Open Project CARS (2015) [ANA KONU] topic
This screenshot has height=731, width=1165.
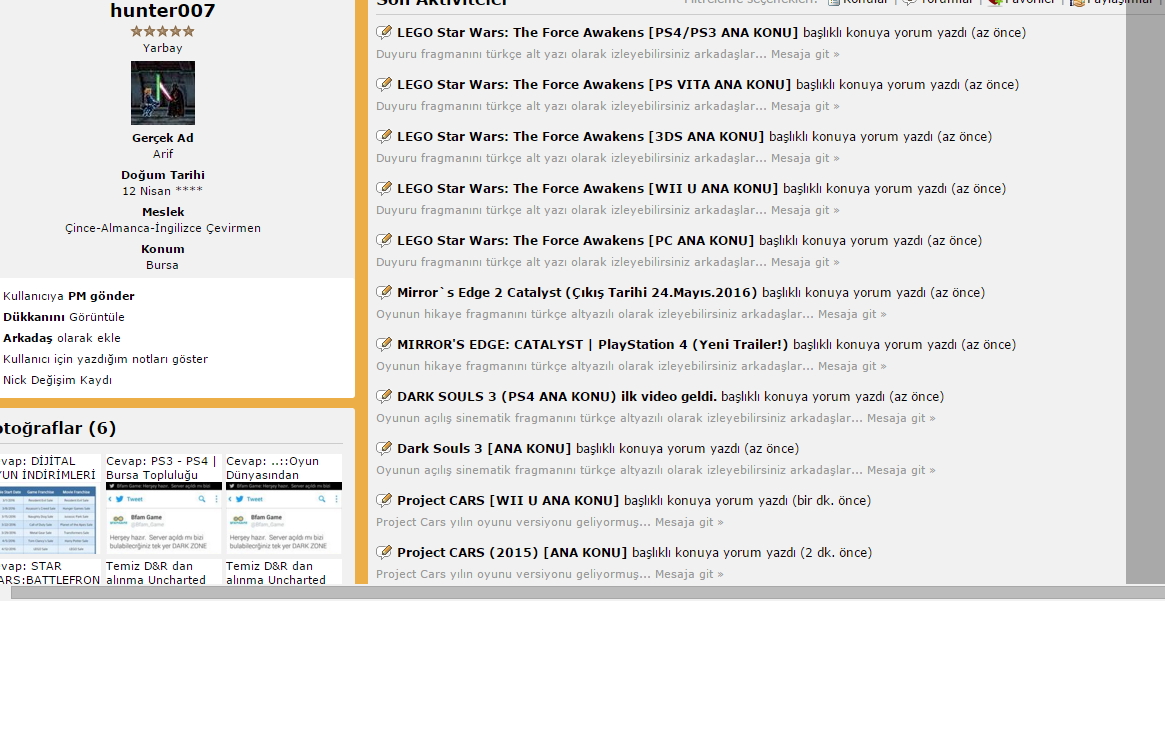click(x=512, y=553)
